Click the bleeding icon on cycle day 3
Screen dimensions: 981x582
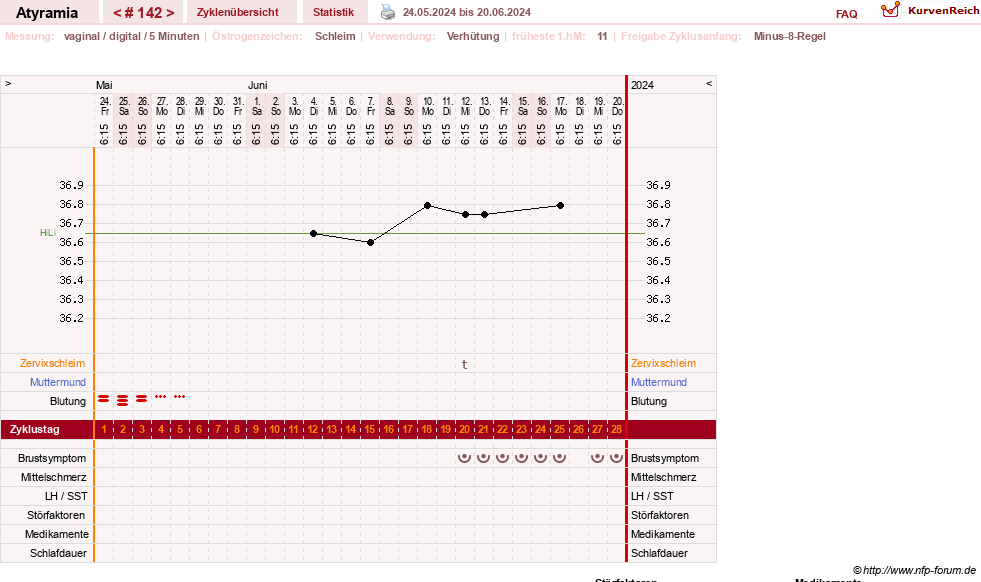click(x=141, y=399)
